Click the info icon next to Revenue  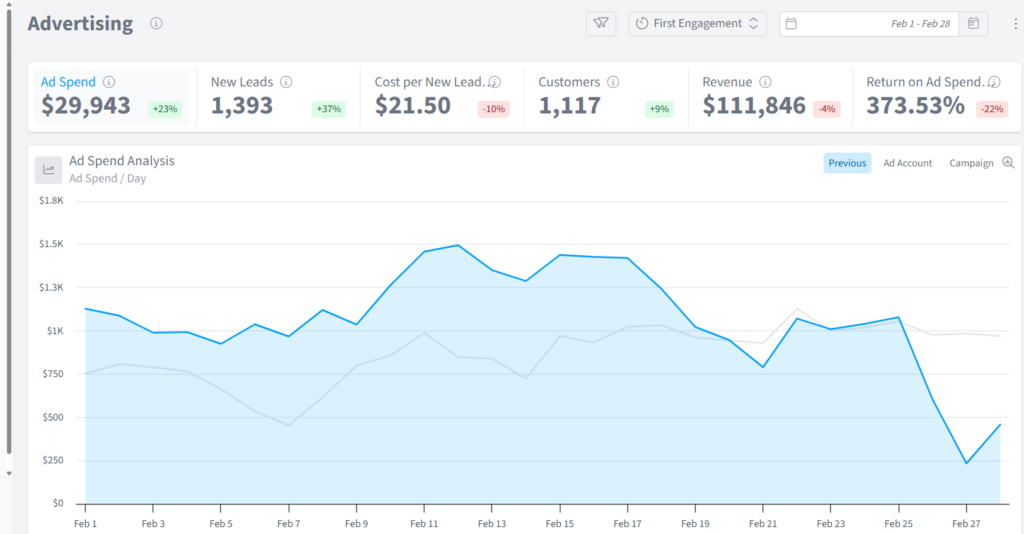pos(765,82)
